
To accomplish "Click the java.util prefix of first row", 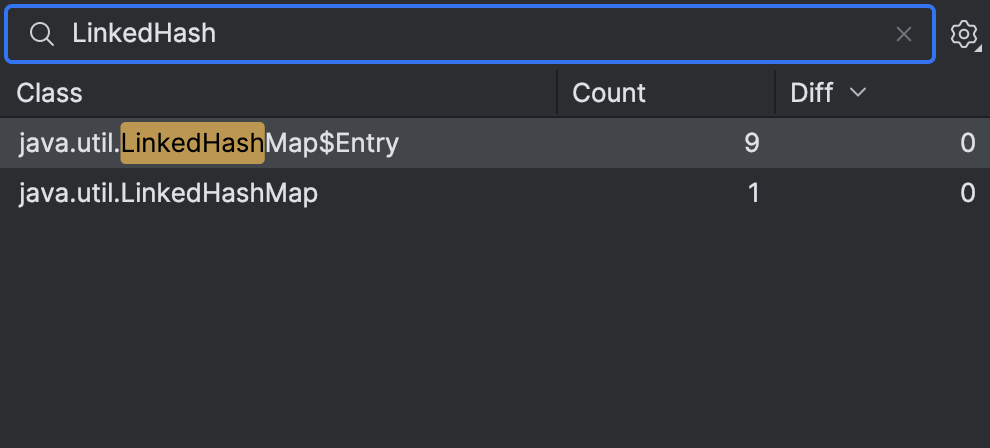I will coord(68,143).
